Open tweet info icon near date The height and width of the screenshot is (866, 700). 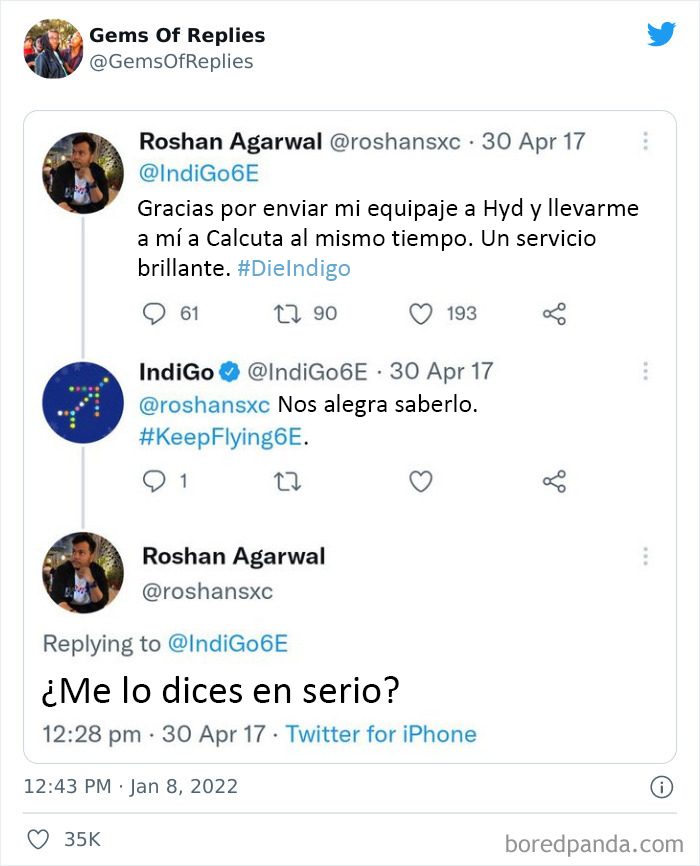pyautogui.click(x=661, y=788)
